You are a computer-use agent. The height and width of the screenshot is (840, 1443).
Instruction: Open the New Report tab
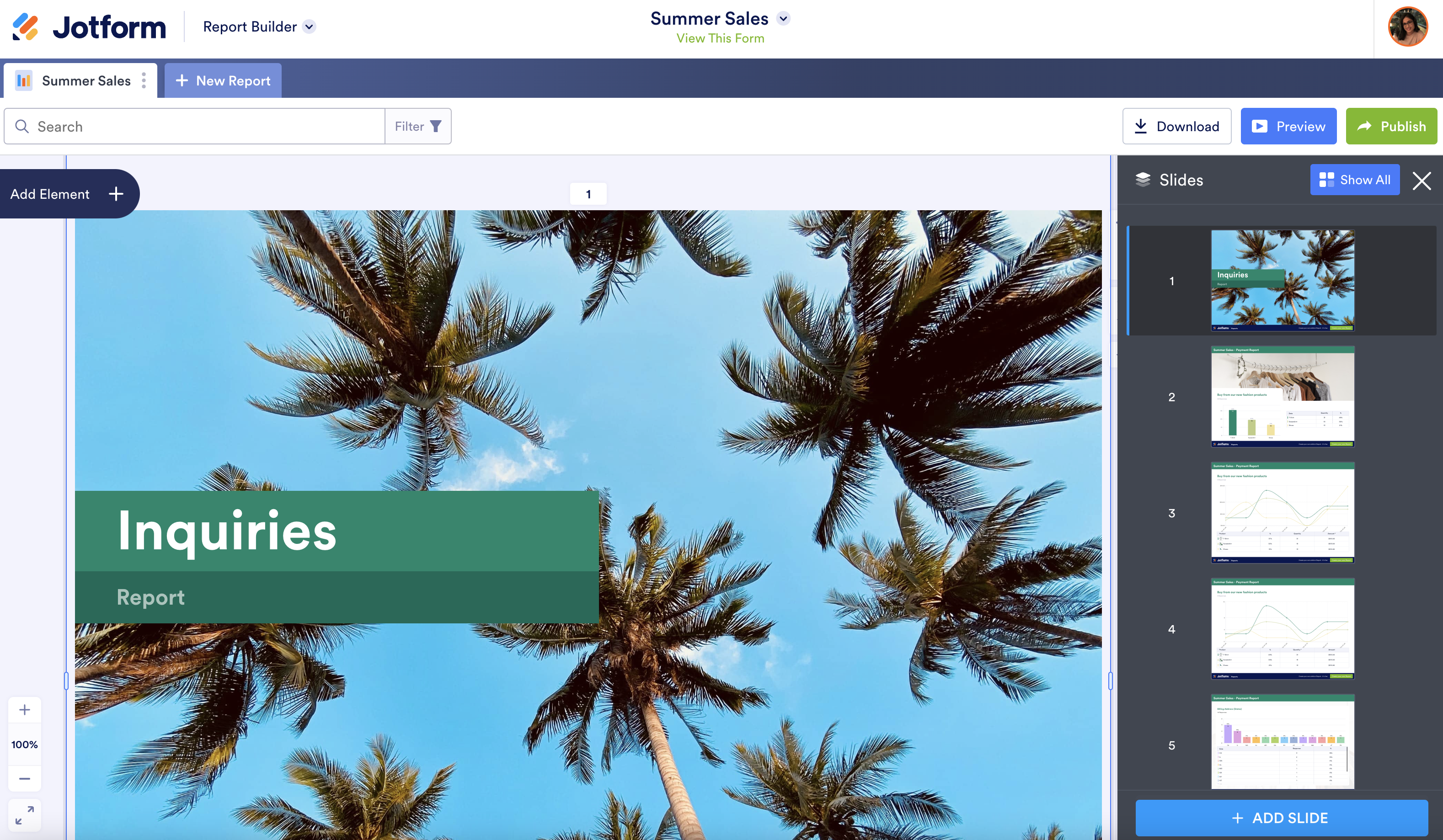[223, 81]
